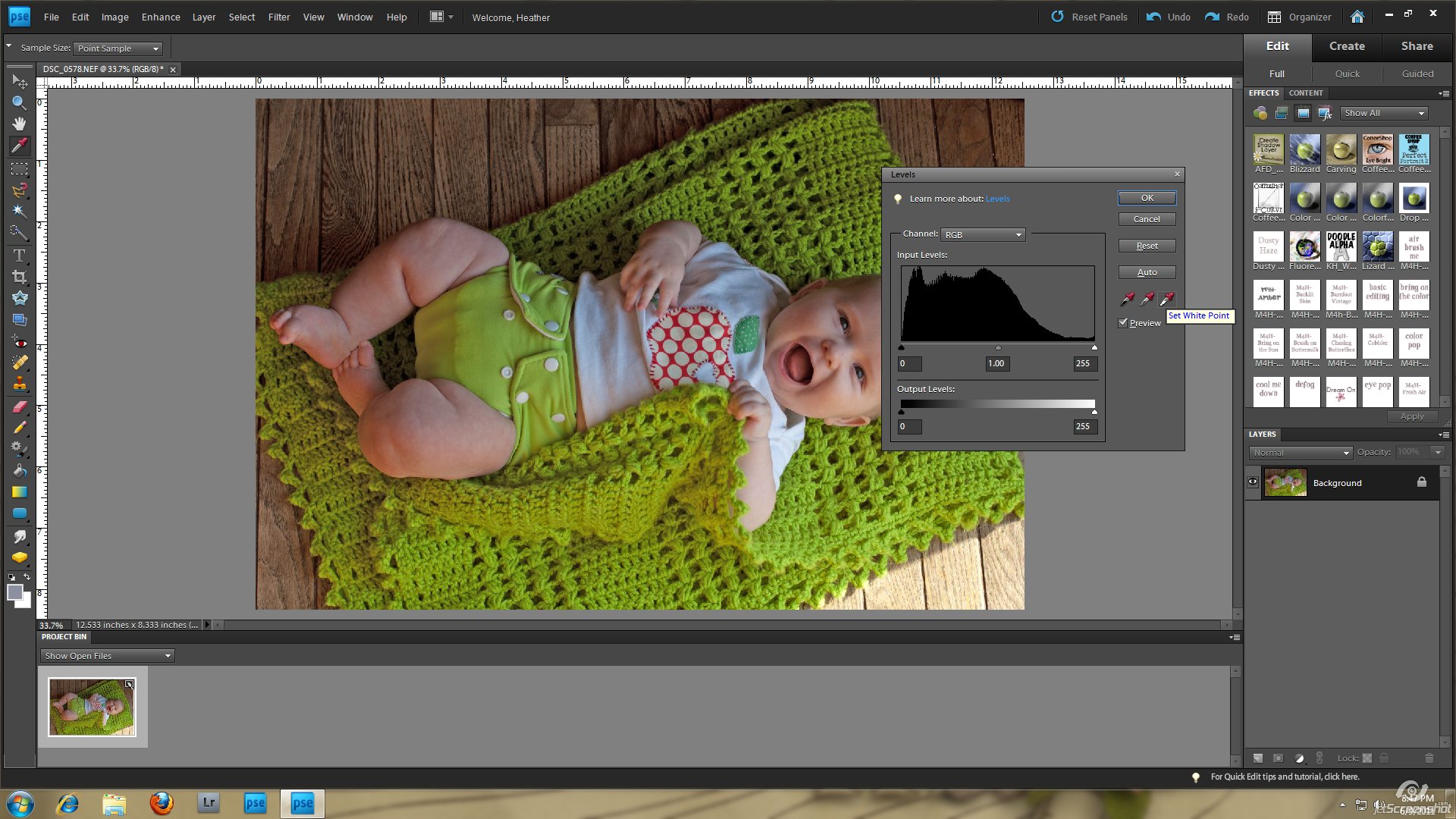Open the Channel RGB dropdown in Levels
The image size is (1456, 819).
pos(983,235)
